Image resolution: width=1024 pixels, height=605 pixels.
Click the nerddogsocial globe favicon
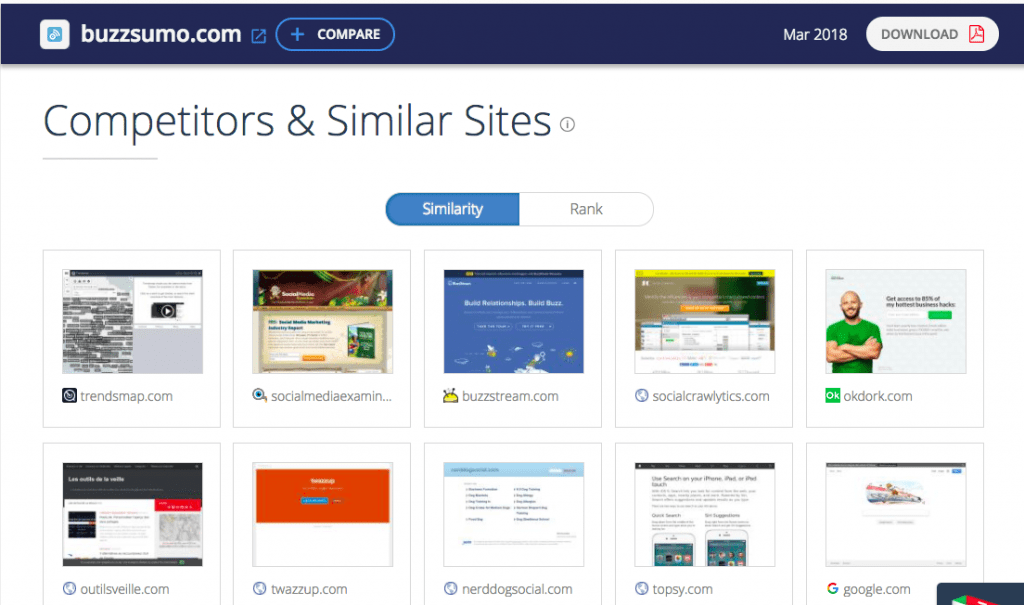tap(451, 588)
